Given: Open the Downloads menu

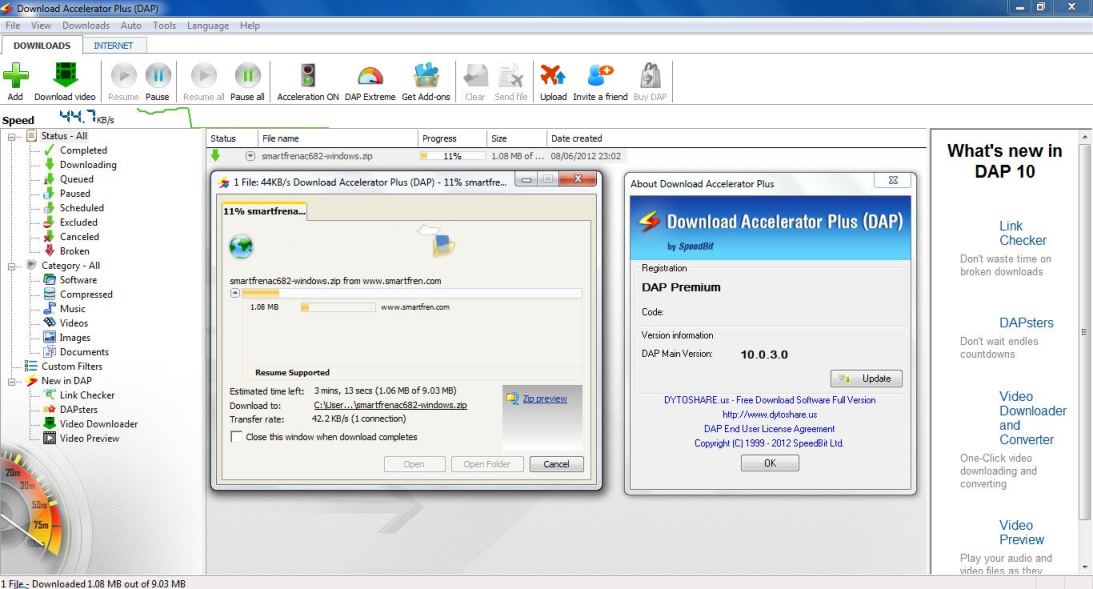Looking at the screenshot, I should [x=86, y=25].
